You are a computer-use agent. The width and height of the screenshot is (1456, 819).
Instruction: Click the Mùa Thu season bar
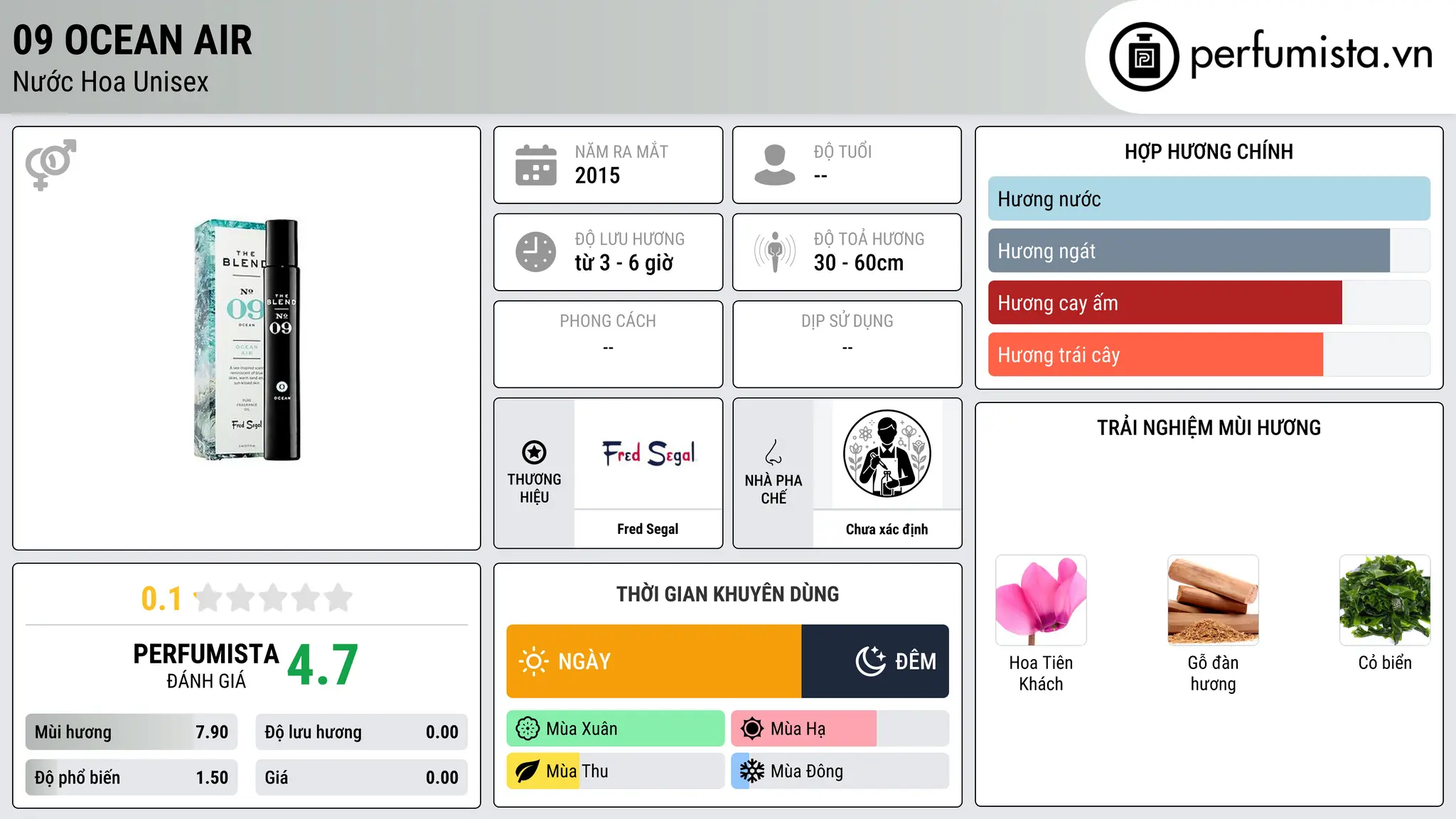tap(616, 771)
